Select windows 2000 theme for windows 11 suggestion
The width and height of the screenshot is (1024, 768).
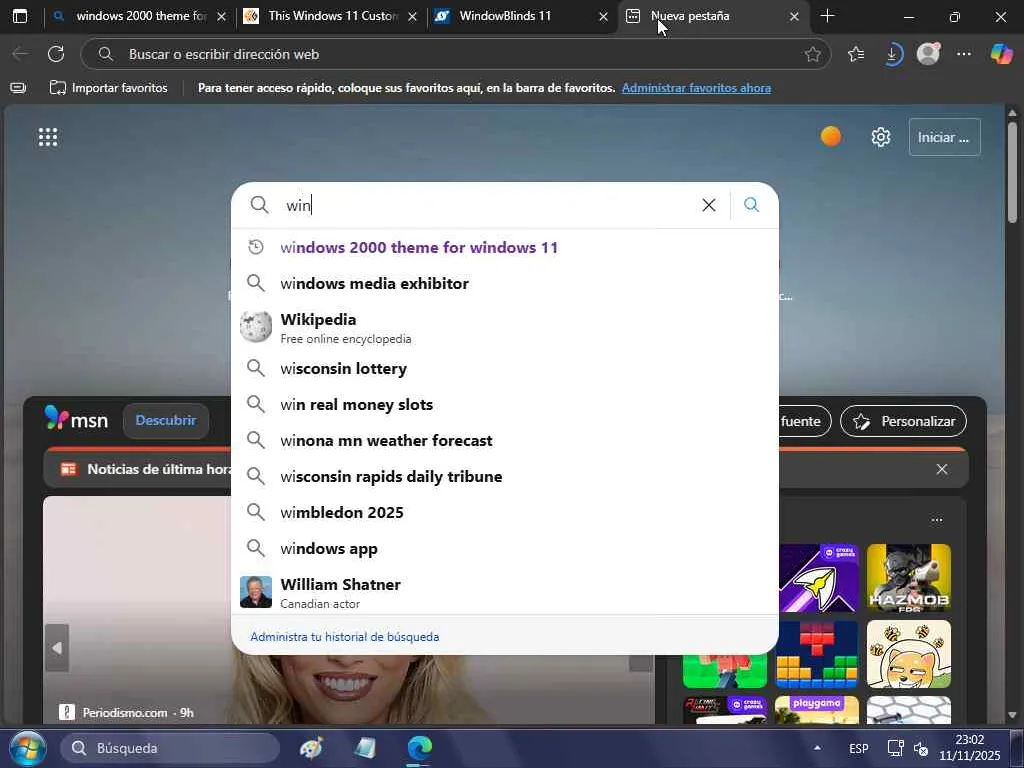[x=505, y=248]
